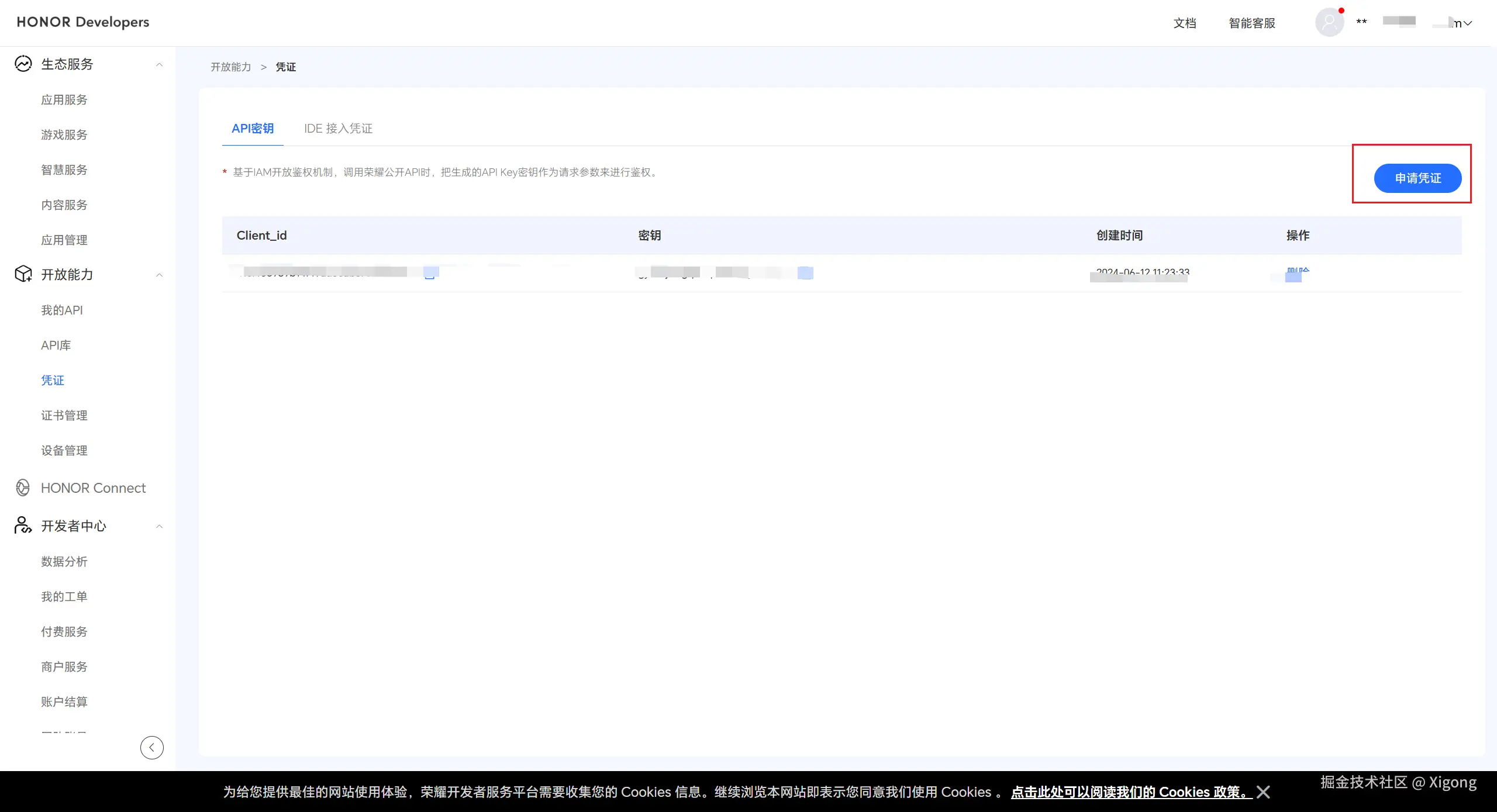This screenshot has height=812, width=1497.
Task: Collapse the 生态服务 section chevron
Action: tap(159, 64)
